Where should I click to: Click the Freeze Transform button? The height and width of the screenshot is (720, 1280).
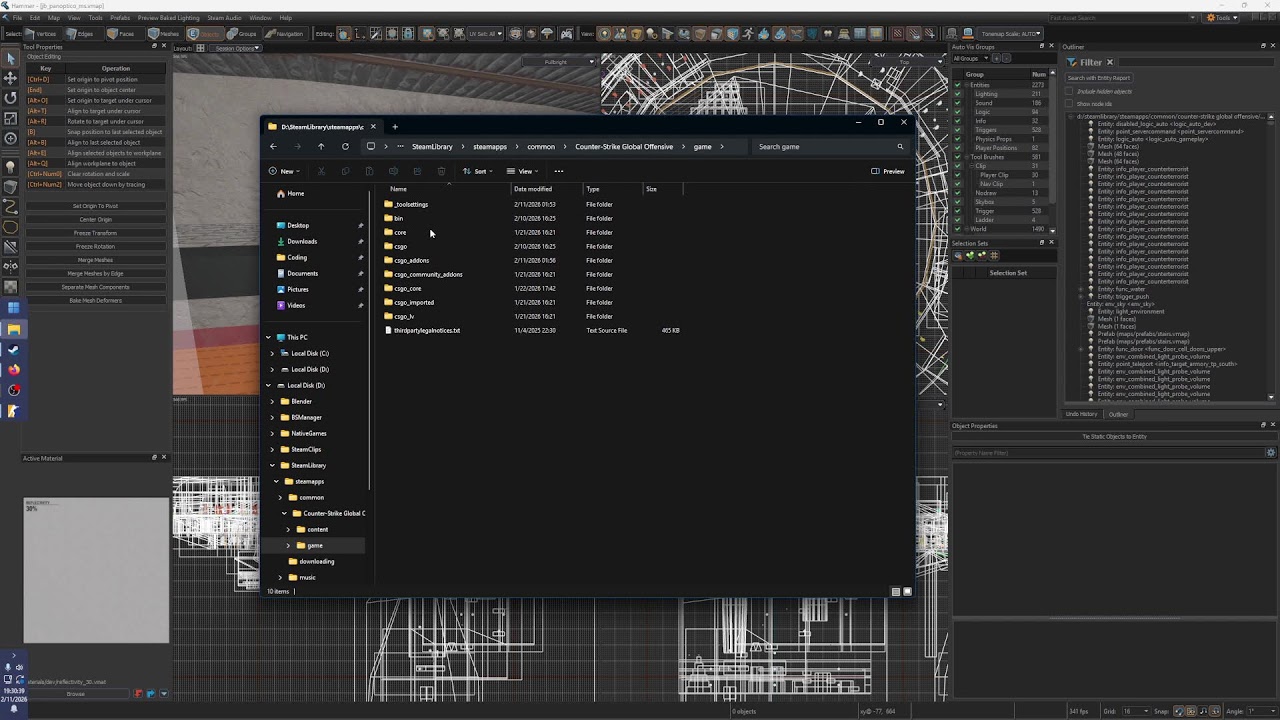(x=96, y=233)
